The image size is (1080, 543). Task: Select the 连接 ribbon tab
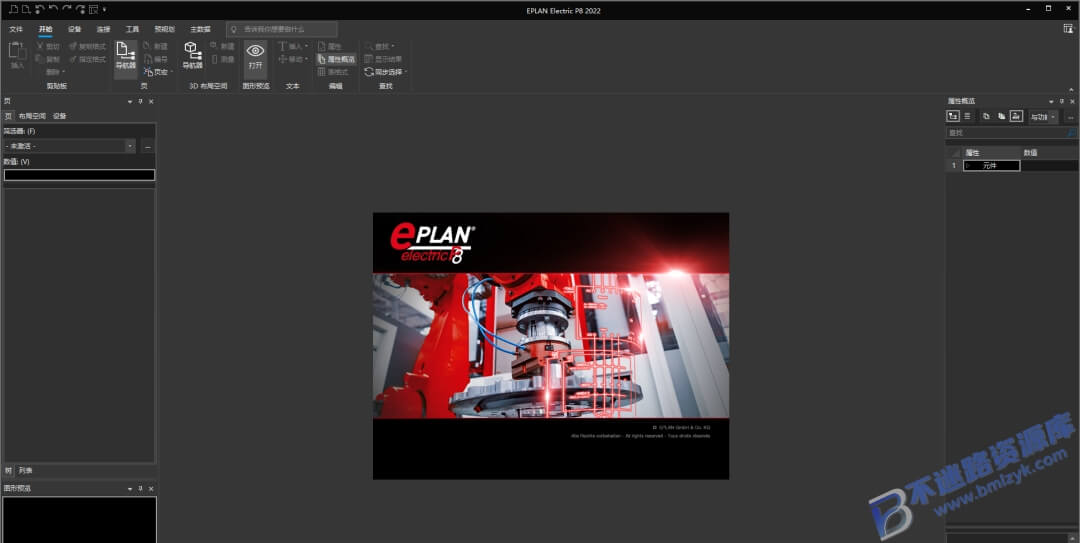pyautogui.click(x=103, y=29)
